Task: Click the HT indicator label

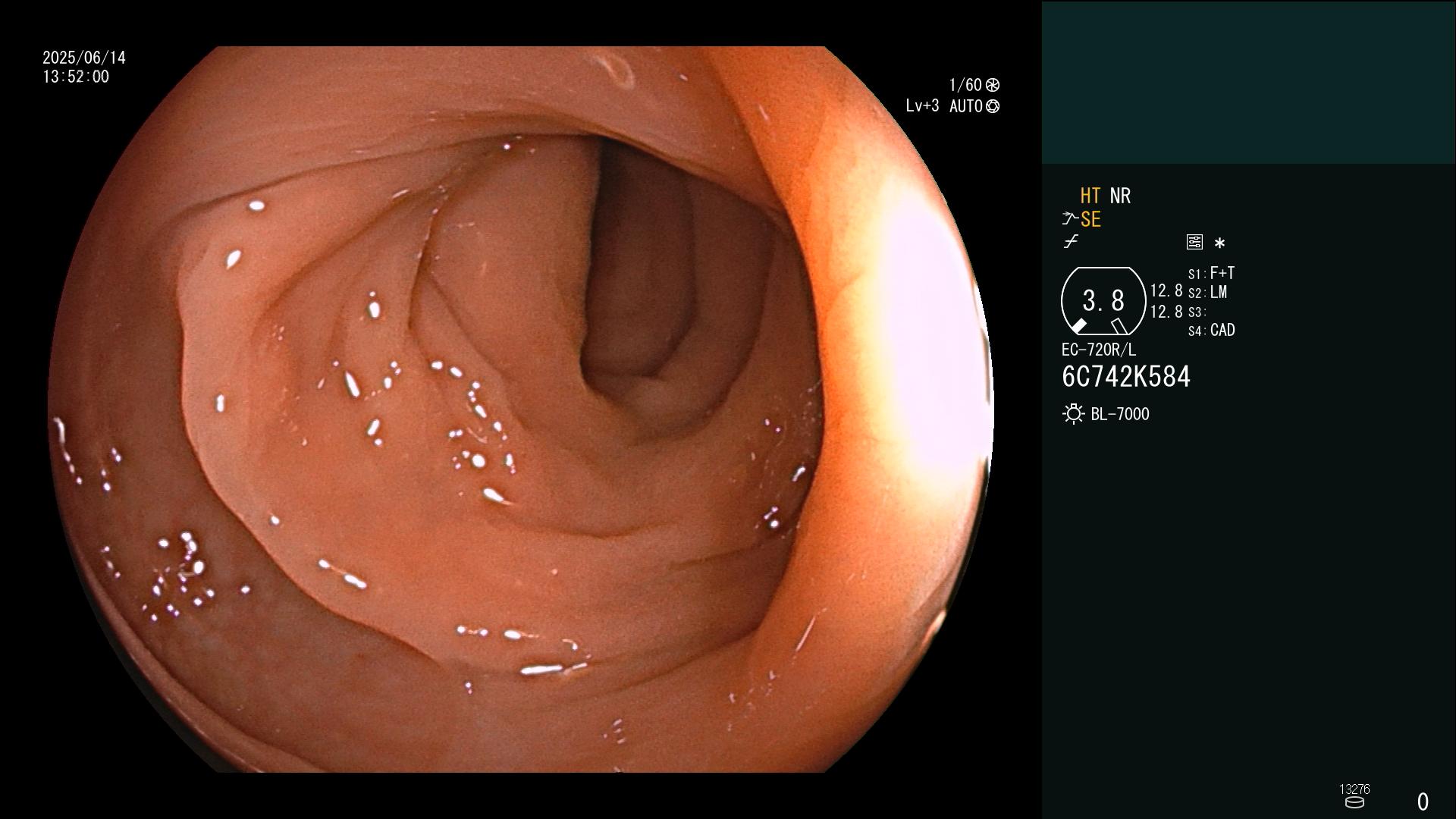Action: 1090,196
